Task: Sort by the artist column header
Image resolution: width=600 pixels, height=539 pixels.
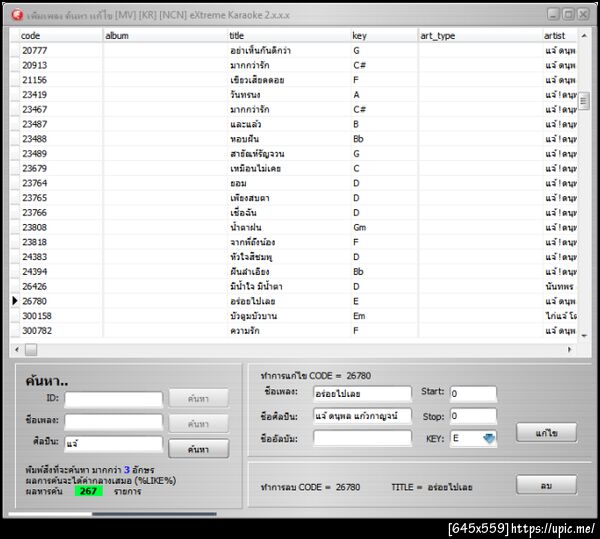Action: [x=560, y=36]
